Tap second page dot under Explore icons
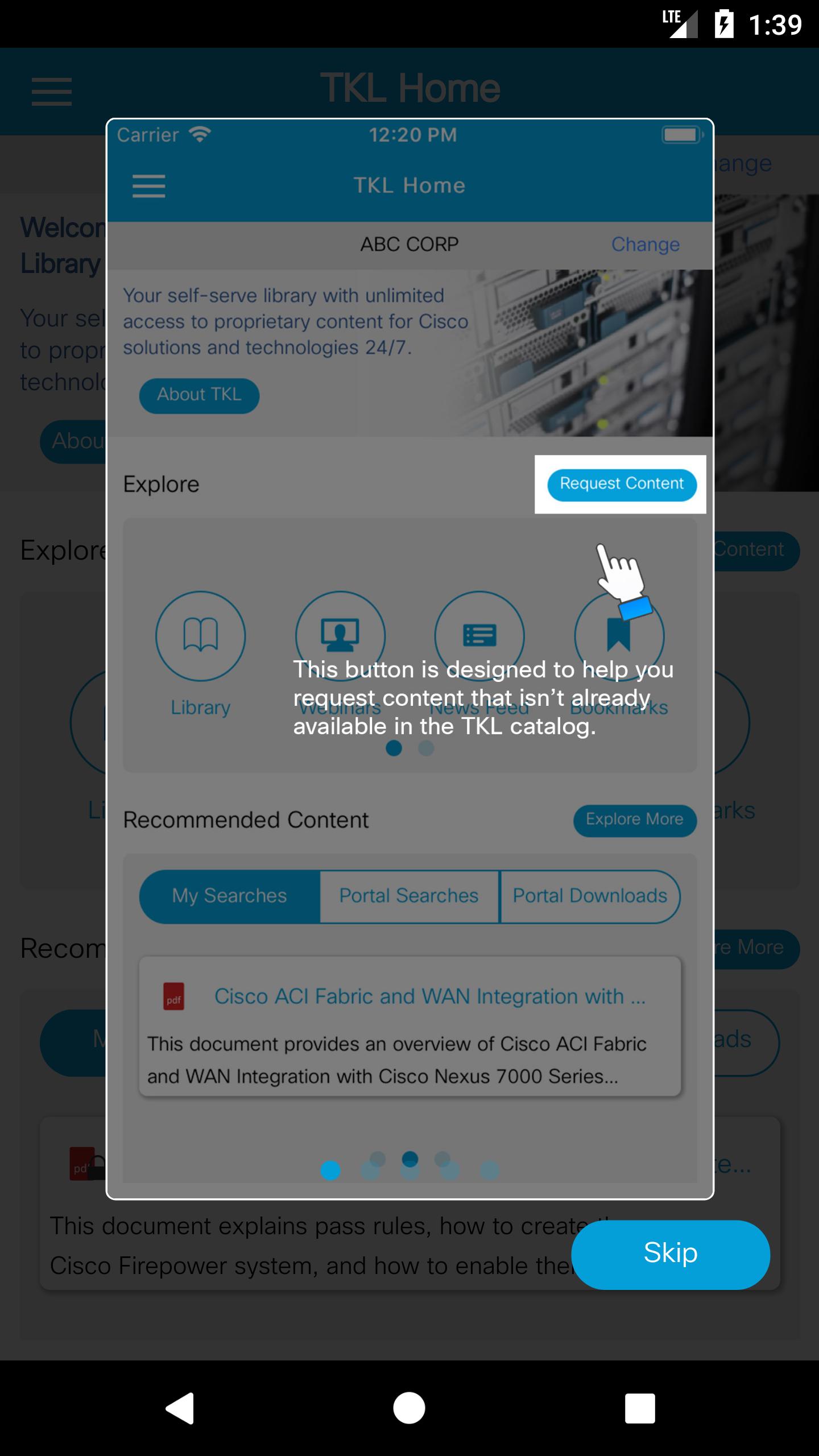Screen dimensions: 819x1456 426,748
